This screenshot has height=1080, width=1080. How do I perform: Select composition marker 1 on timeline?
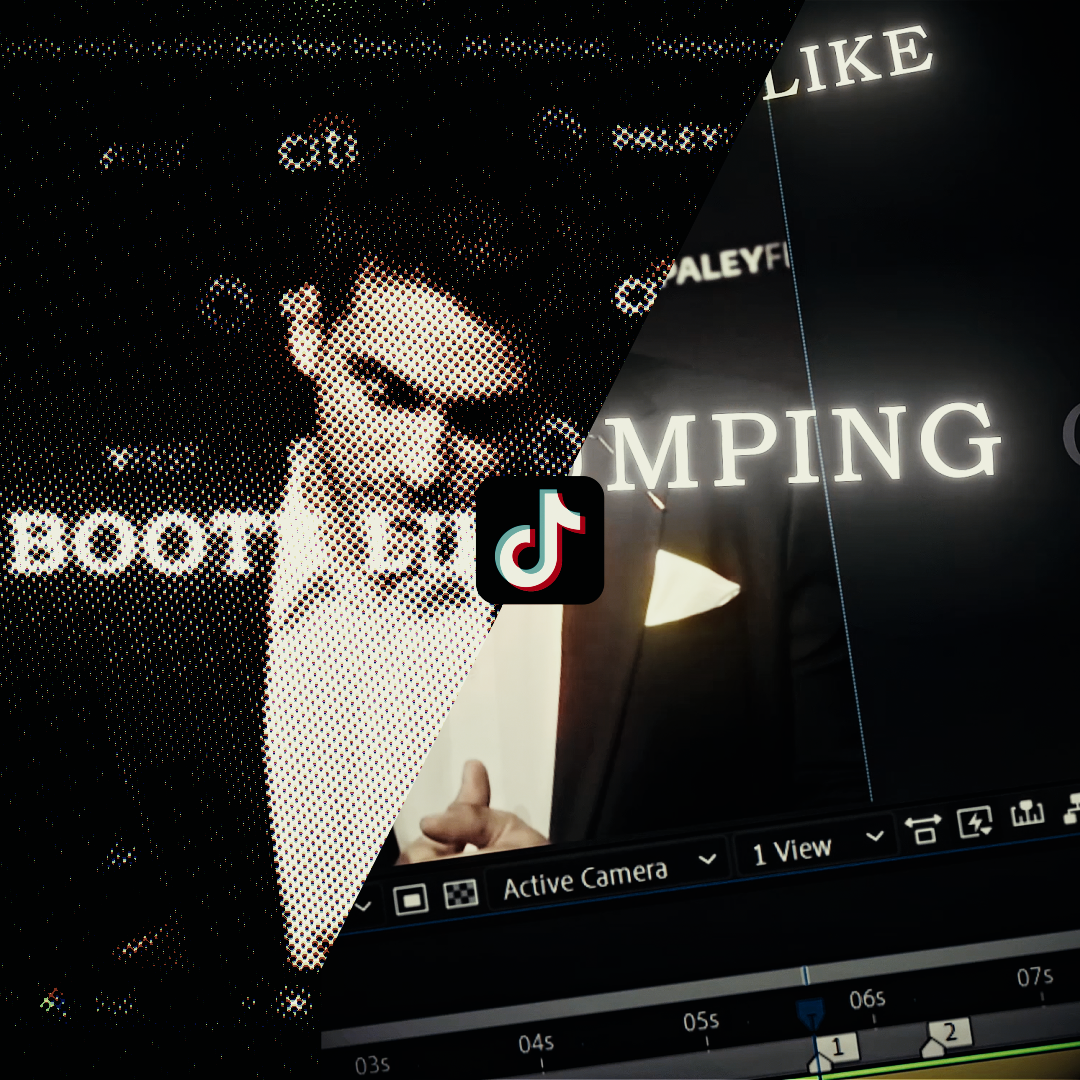(x=835, y=1050)
